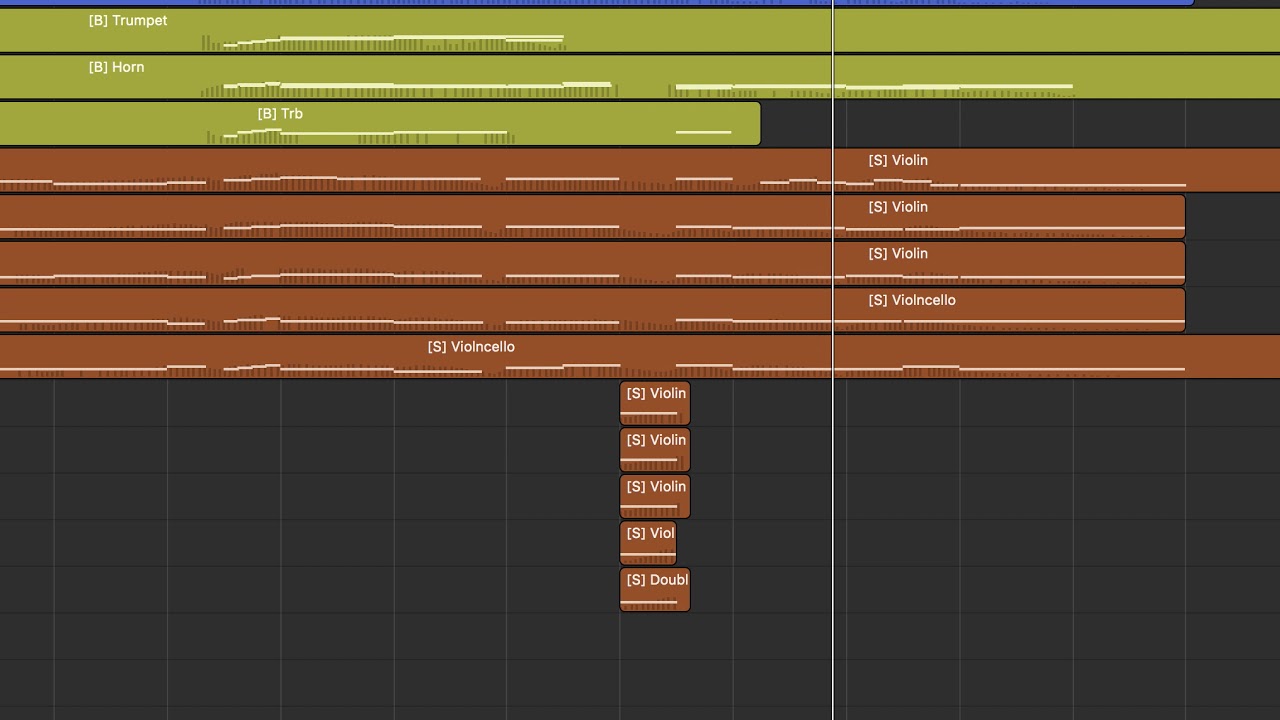Select the uppermost short [S] Violin clip
This screenshot has width=1280, height=720.
(x=655, y=403)
